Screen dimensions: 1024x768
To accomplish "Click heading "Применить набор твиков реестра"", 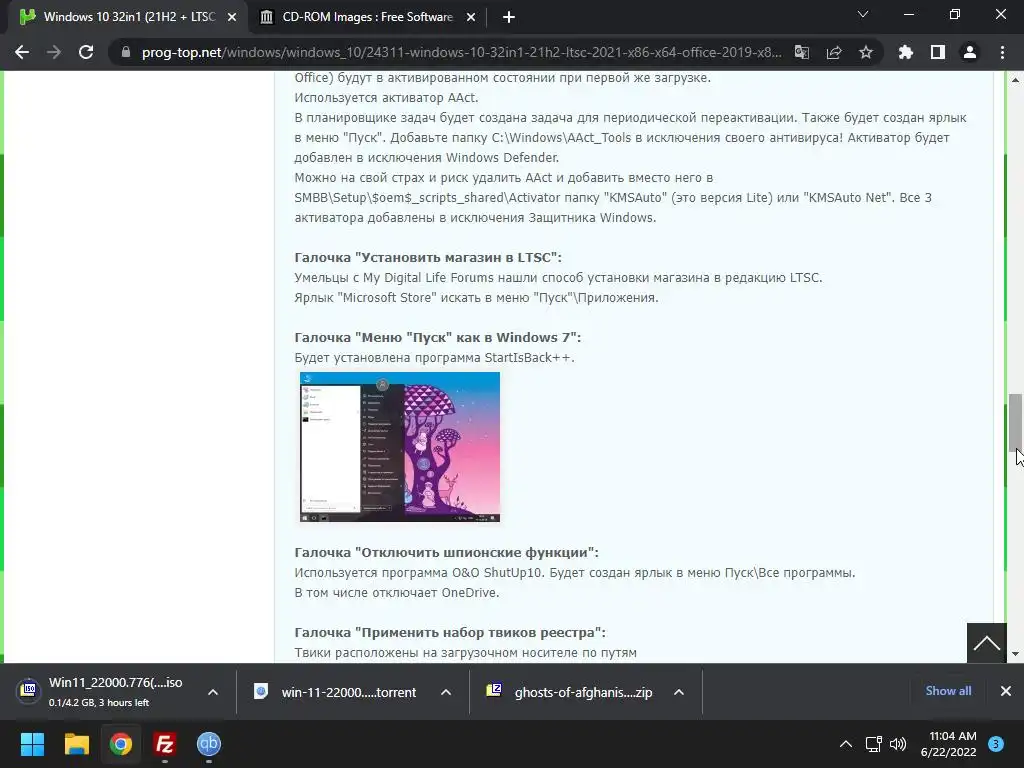I will (450, 633).
